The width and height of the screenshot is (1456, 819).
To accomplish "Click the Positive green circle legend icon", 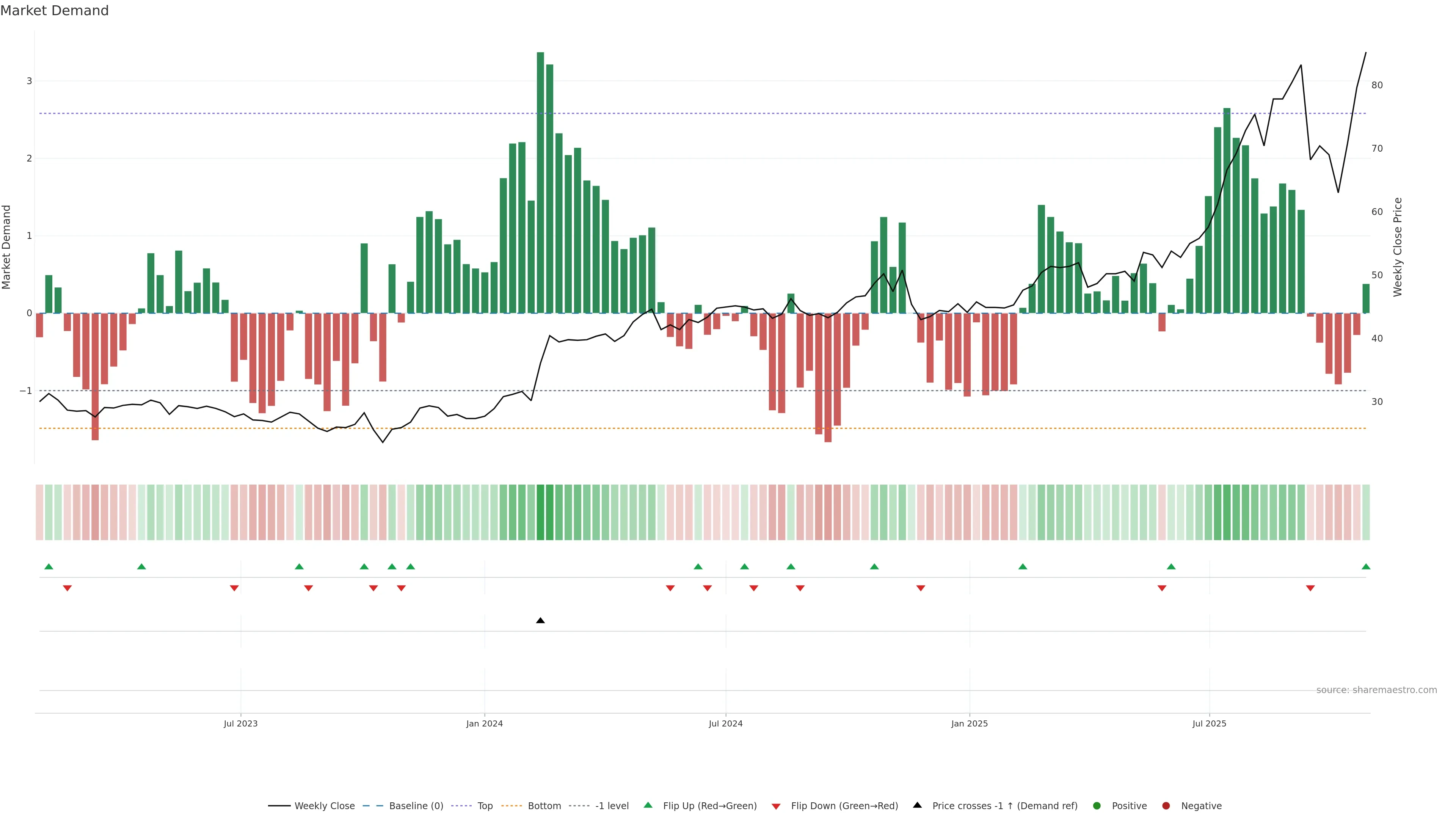I will pyautogui.click(x=1097, y=805).
